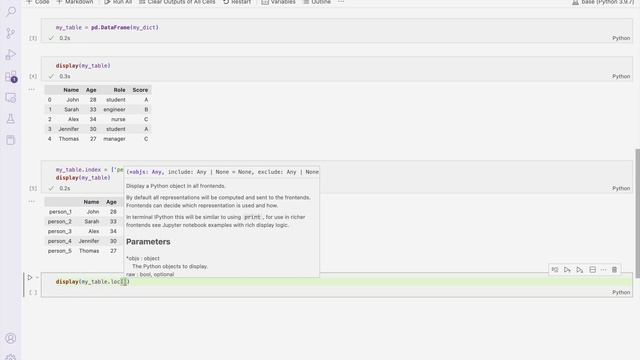Click the 'engineer' cell in first table

(x=114, y=109)
